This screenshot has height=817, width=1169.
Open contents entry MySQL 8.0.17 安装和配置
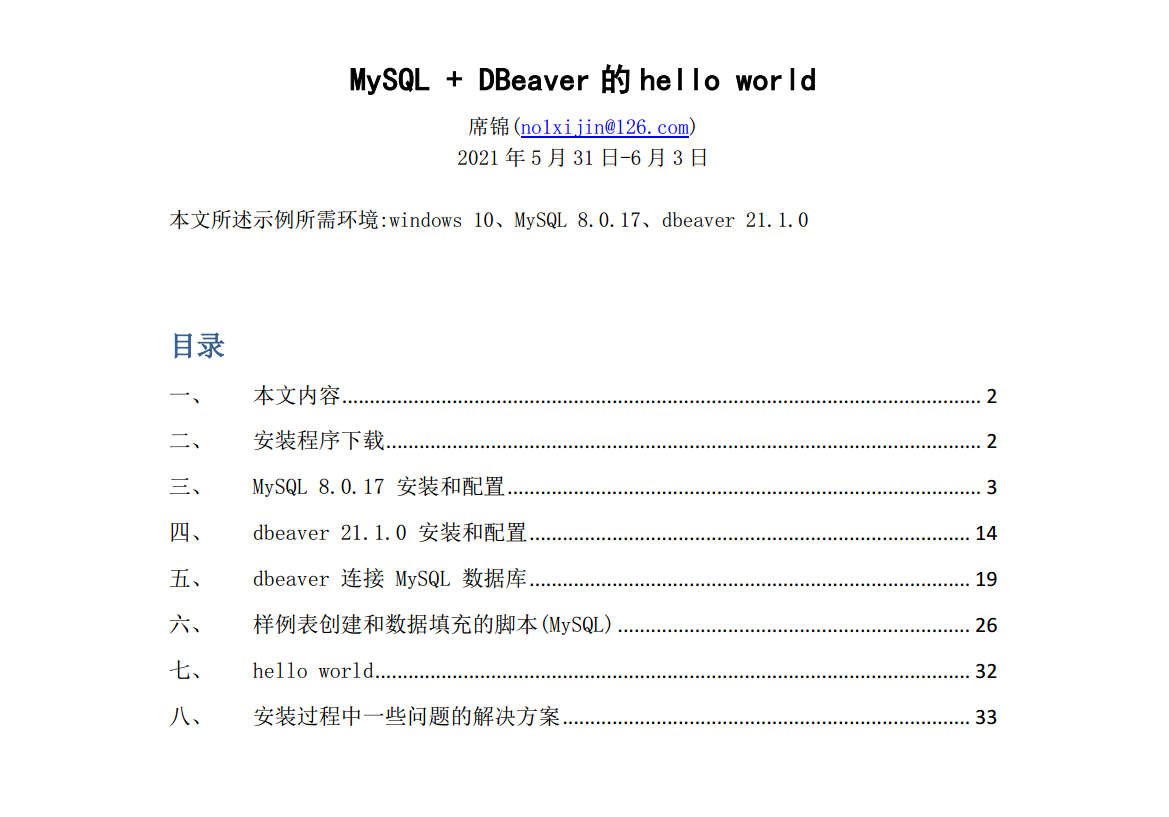pos(583,488)
